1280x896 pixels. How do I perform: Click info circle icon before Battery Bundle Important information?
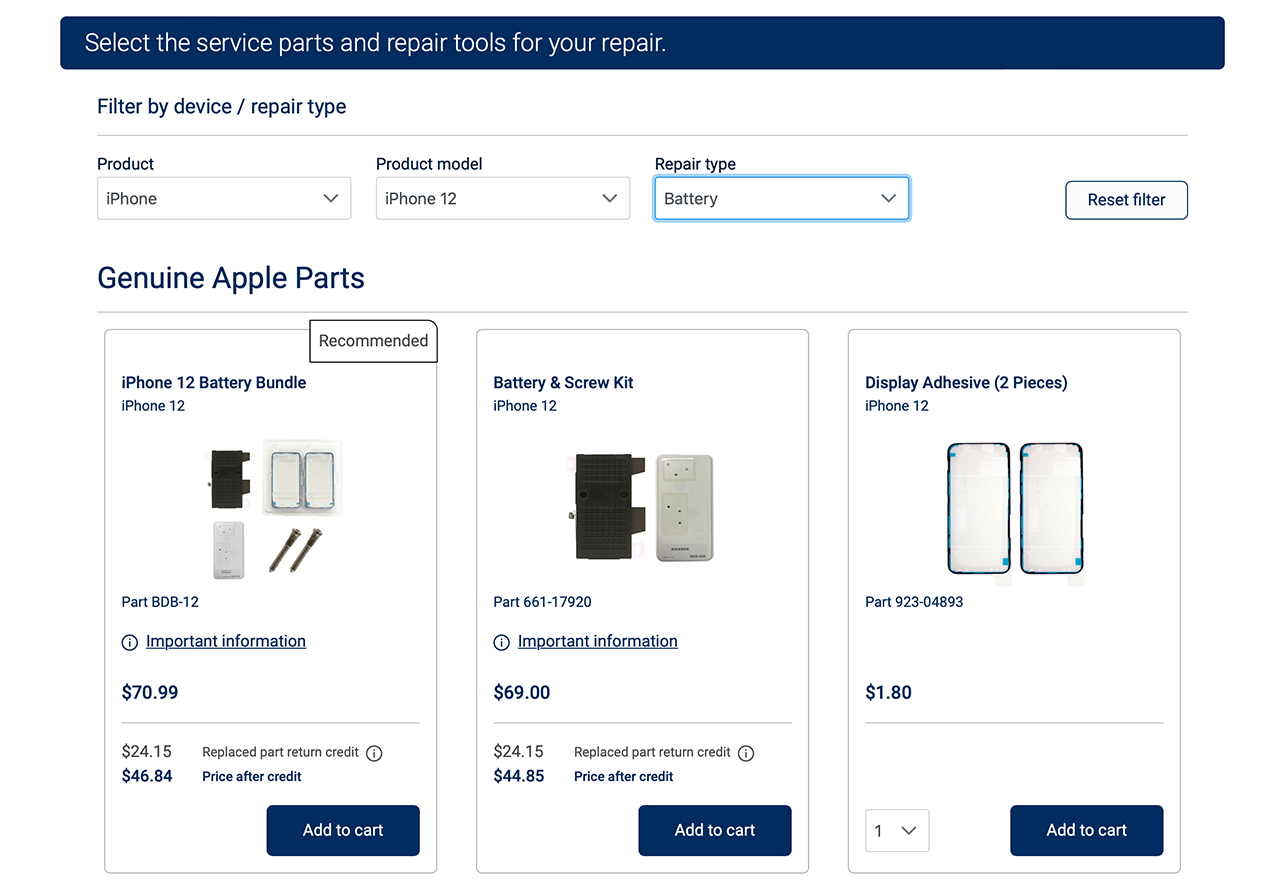[x=130, y=642]
